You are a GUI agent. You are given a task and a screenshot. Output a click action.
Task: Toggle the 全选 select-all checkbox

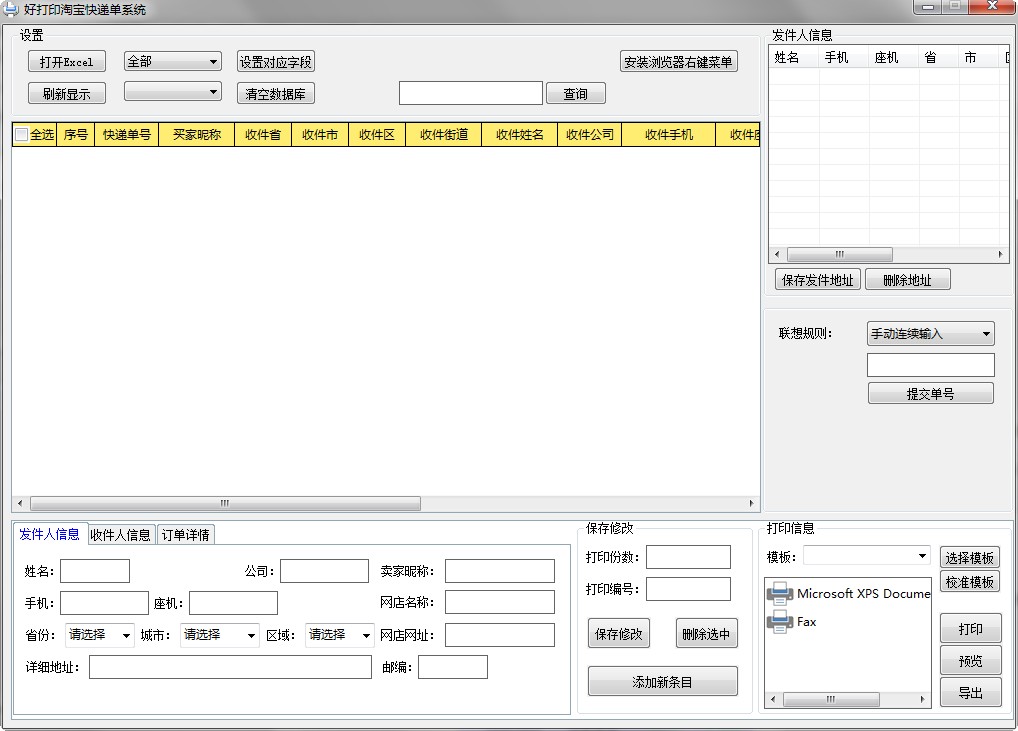21,135
